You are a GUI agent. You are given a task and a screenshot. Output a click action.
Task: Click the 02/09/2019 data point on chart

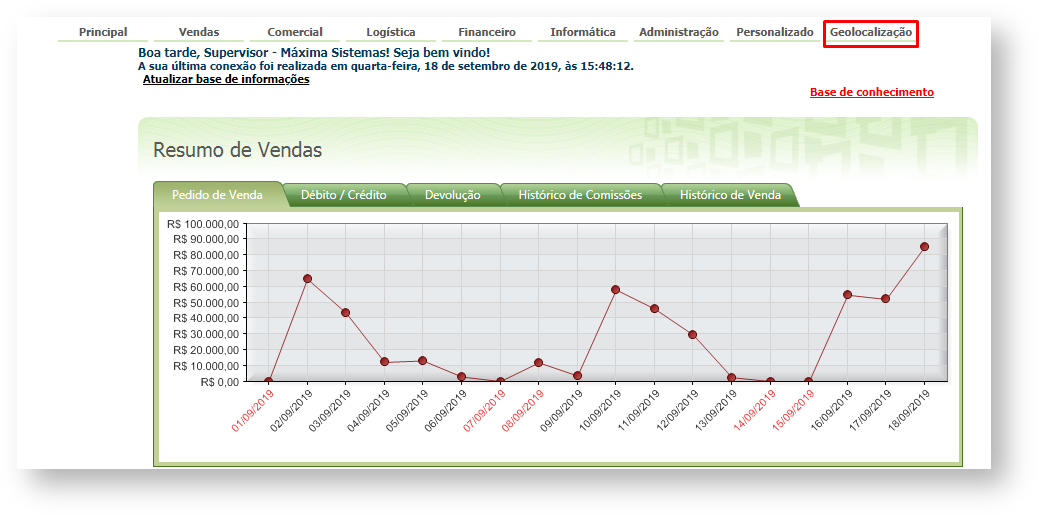coord(307,279)
